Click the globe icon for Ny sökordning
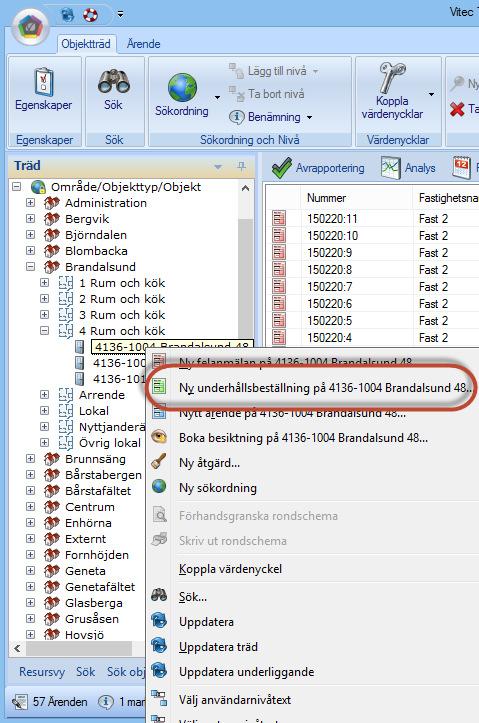Image resolution: width=479 pixels, height=723 pixels. pos(159,487)
